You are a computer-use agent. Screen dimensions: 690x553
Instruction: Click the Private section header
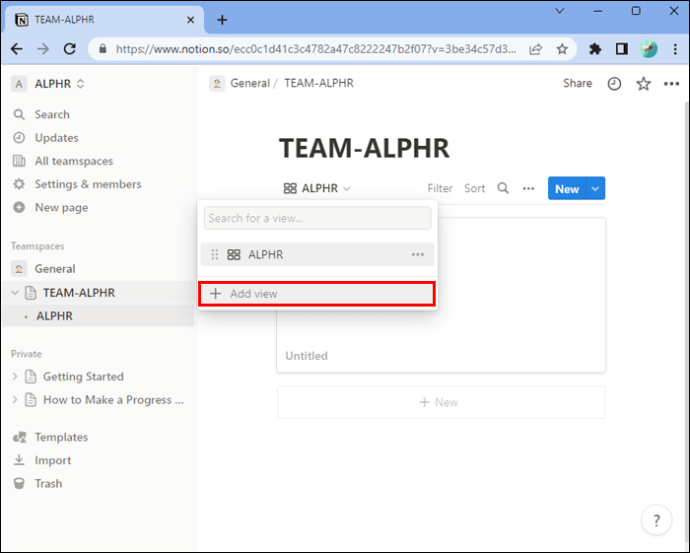tap(26, 354)
